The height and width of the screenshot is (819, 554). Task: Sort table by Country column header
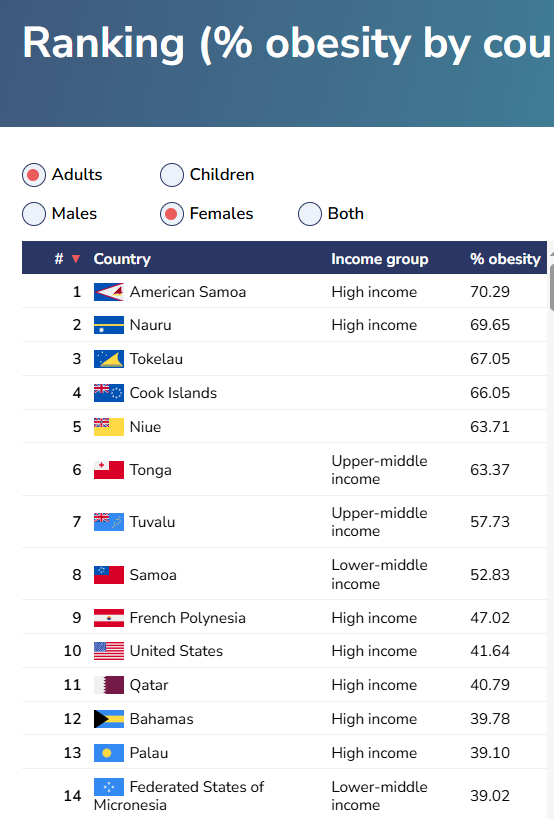(122, 259)
